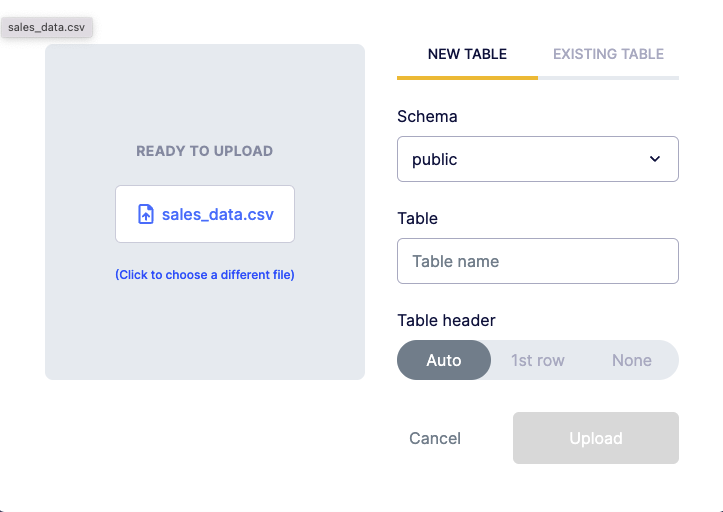Click the yellow underline beneath NEW TABLE

click(467, 77)
